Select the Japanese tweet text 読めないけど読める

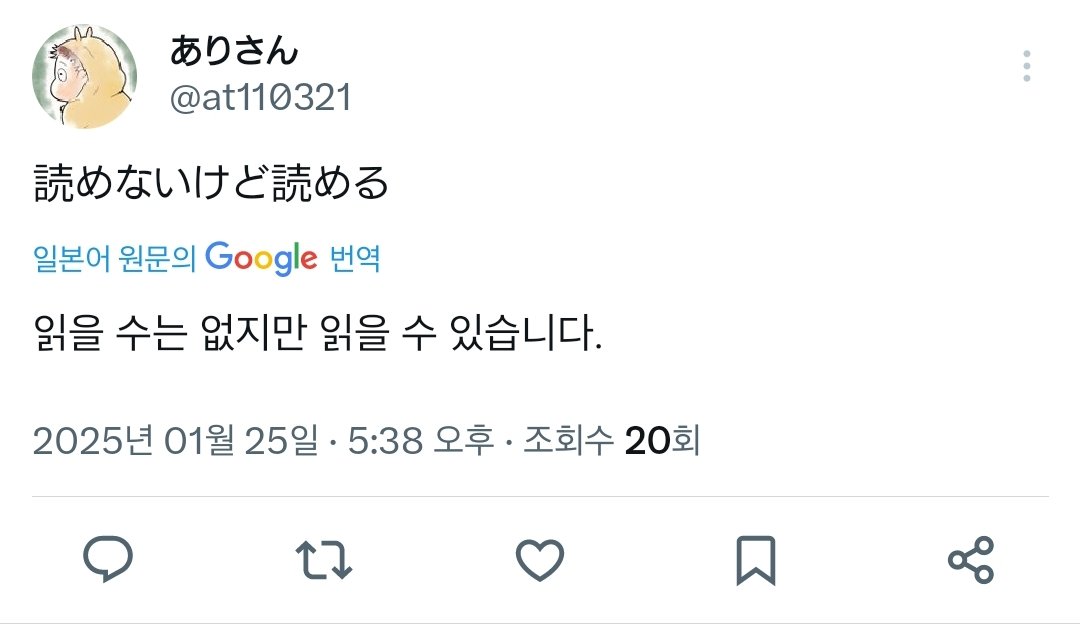[x=211, y=183]
